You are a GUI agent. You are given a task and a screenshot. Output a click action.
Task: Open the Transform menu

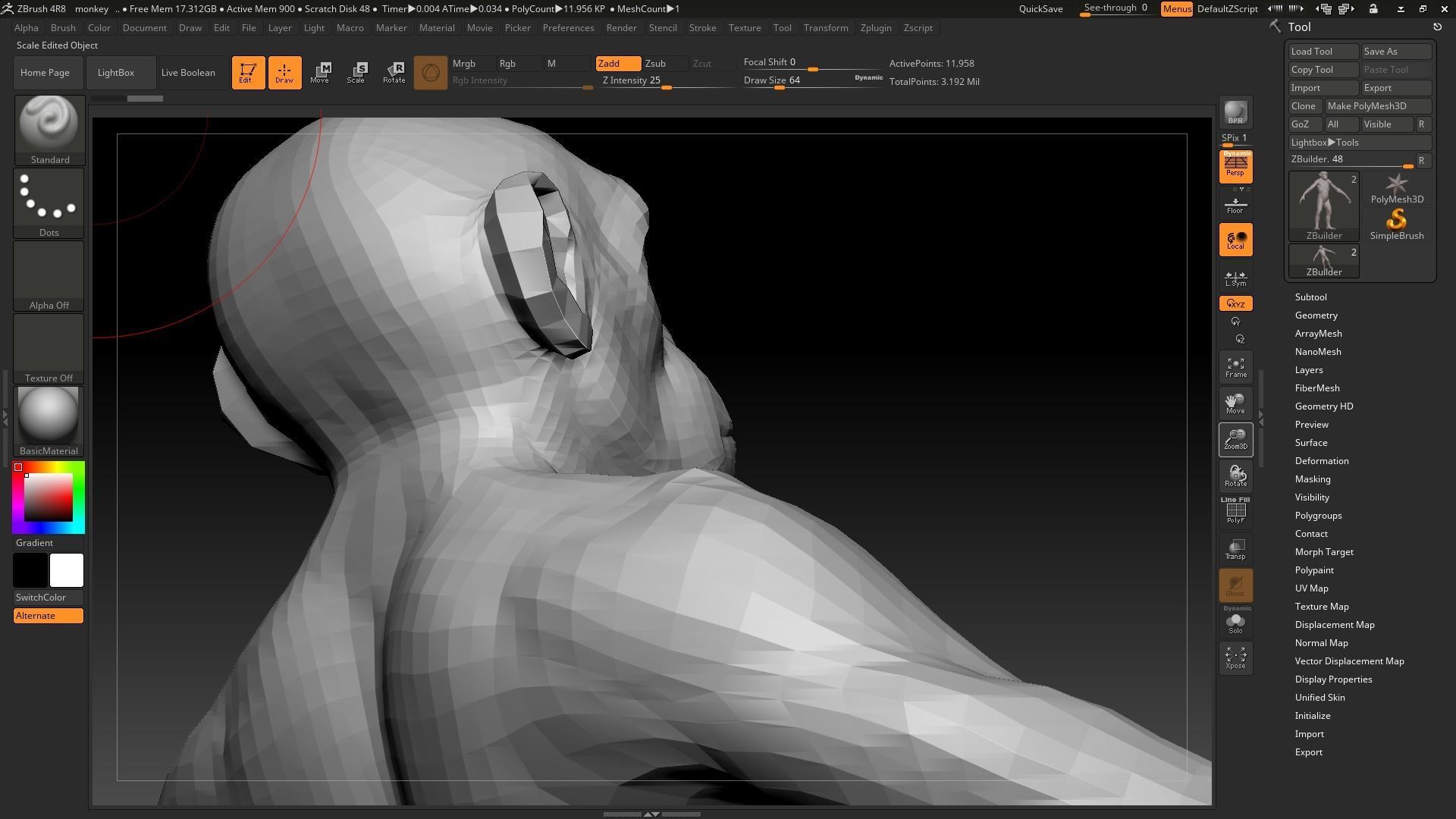pyautogui.click(x=826, y=28)
